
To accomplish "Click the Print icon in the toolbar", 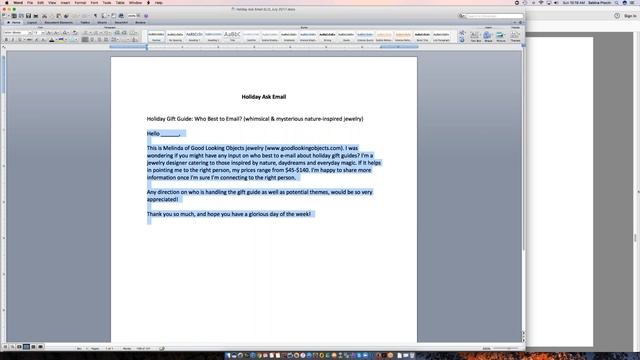I will (x=36, y=16).
